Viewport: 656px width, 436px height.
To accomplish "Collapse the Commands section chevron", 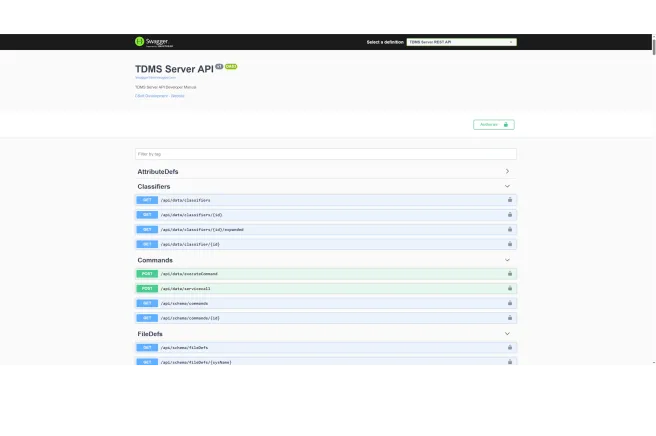I will 507,260.
